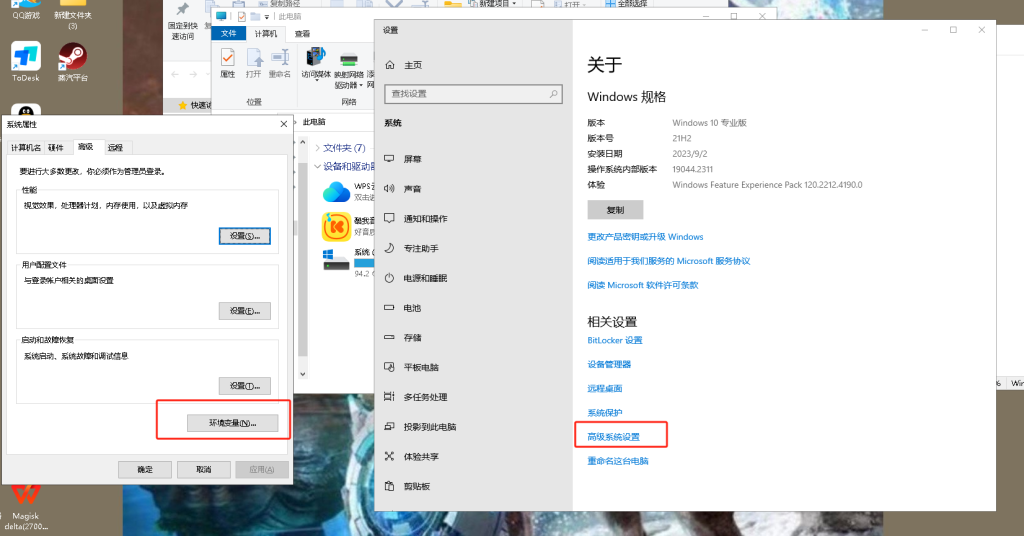Click Explorer scrollbar down arrow
This screenshot has height=536, width=1024.
tap(302, 374)
